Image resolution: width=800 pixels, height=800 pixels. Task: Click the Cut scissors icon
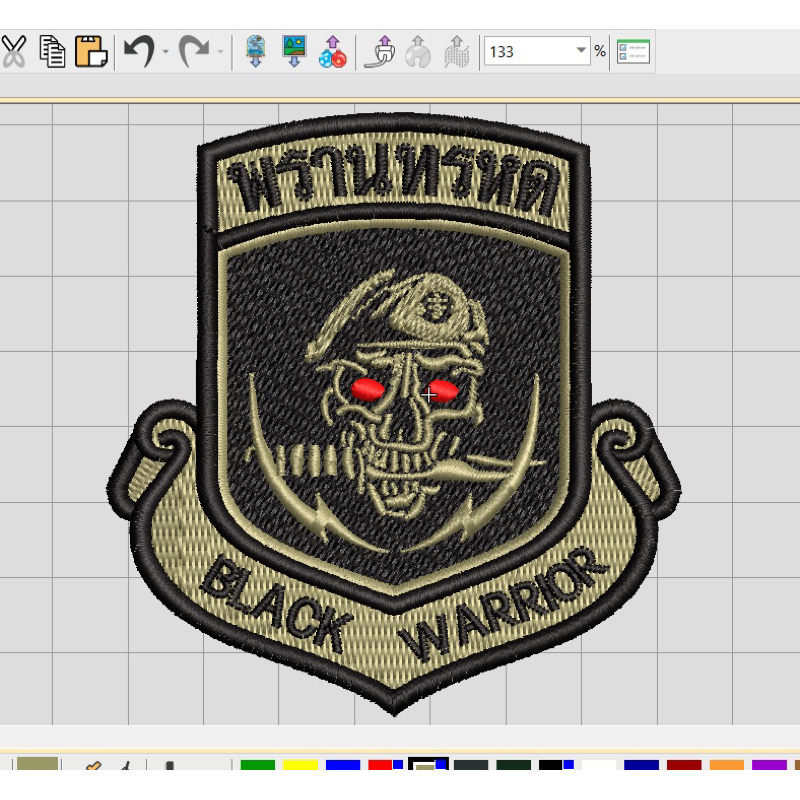click(x=14, y=52)
